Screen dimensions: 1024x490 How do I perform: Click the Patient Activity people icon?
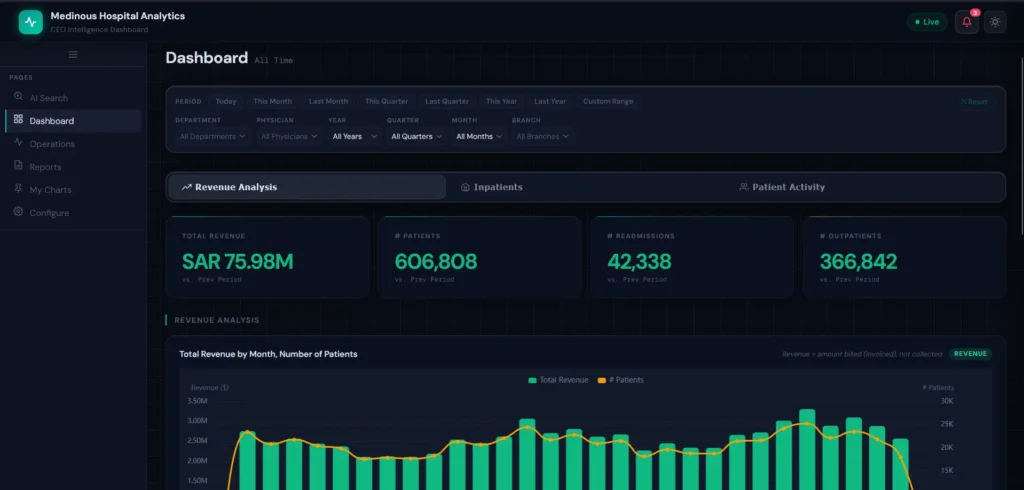tap(743, 187)
